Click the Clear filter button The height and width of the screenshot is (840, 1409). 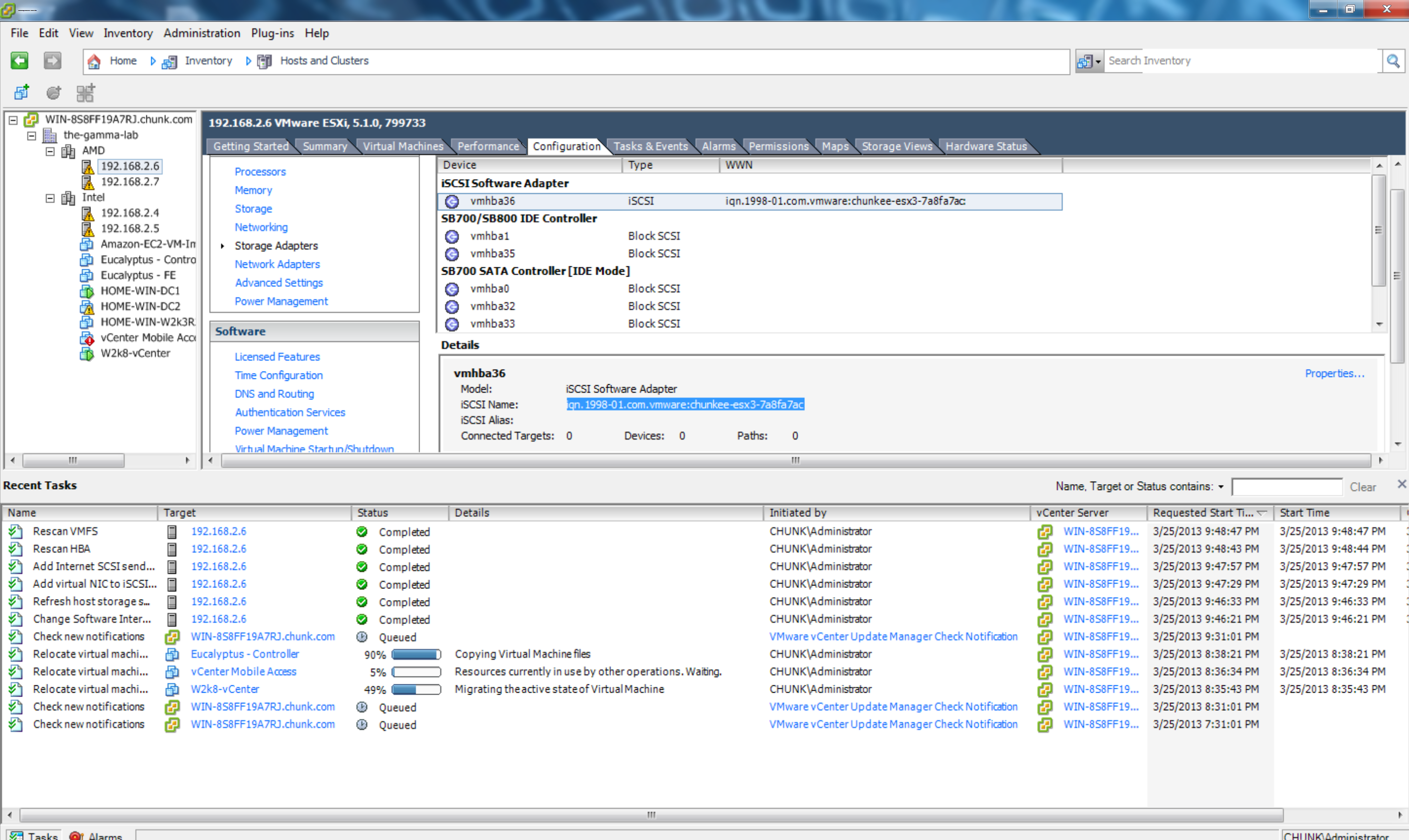1362,487
